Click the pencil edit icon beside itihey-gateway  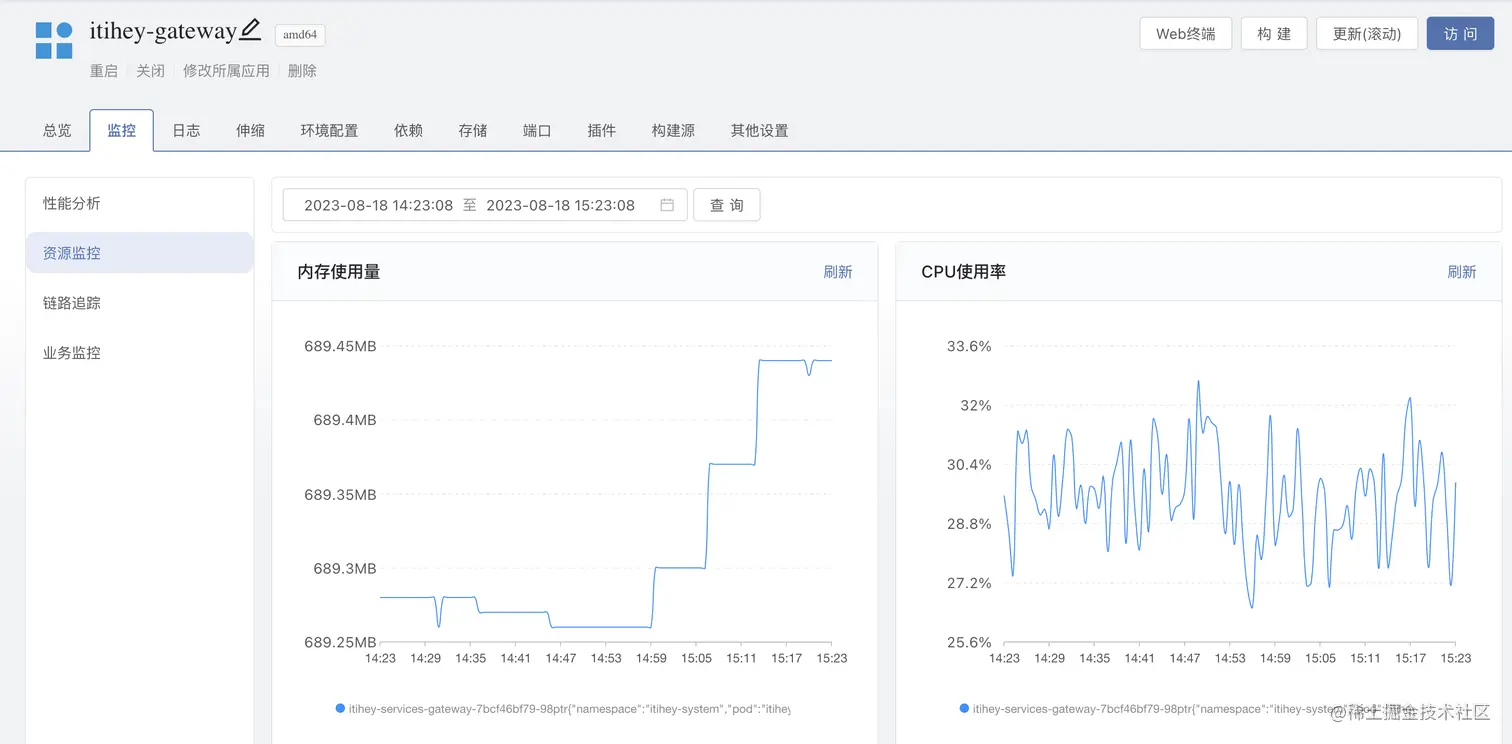point(250,30)
